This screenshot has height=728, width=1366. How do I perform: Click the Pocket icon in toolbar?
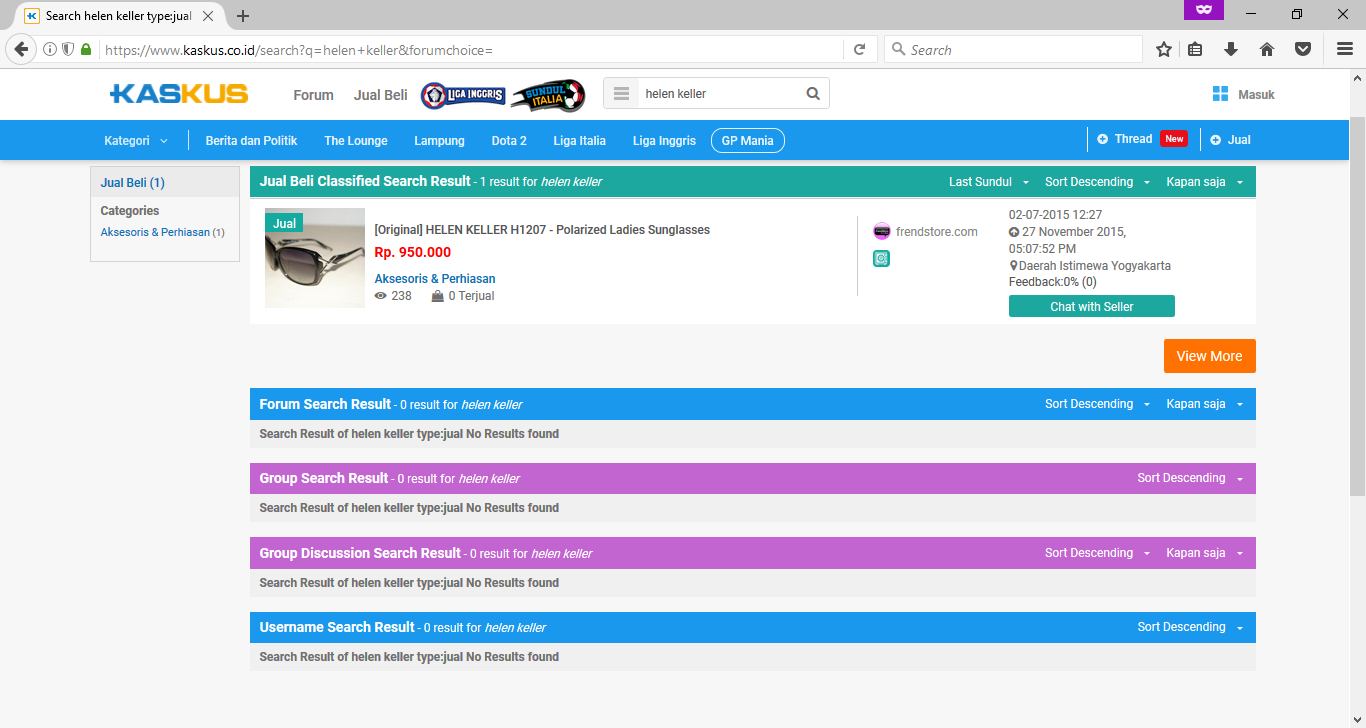coord(1303,49)
